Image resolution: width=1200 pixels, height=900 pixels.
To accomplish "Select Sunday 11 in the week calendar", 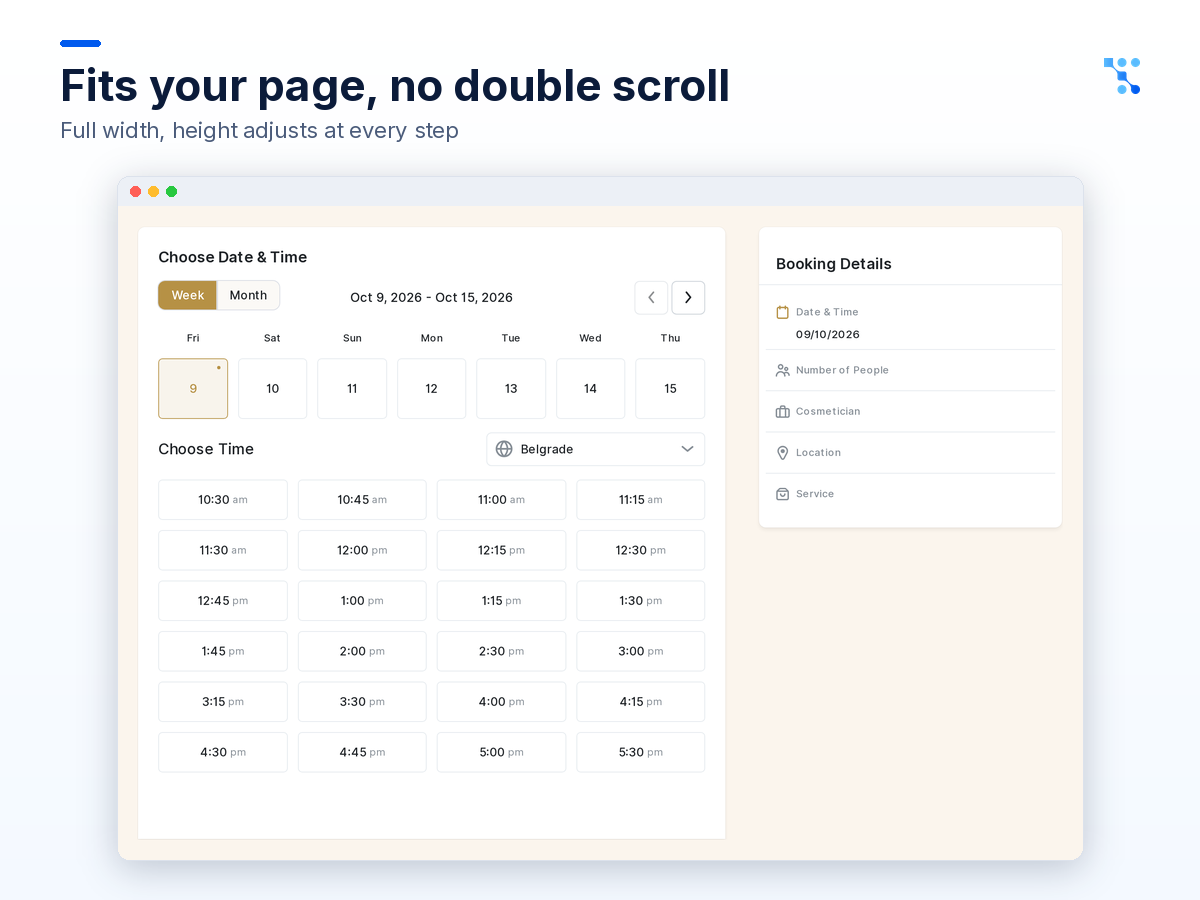I will (352, 389).
